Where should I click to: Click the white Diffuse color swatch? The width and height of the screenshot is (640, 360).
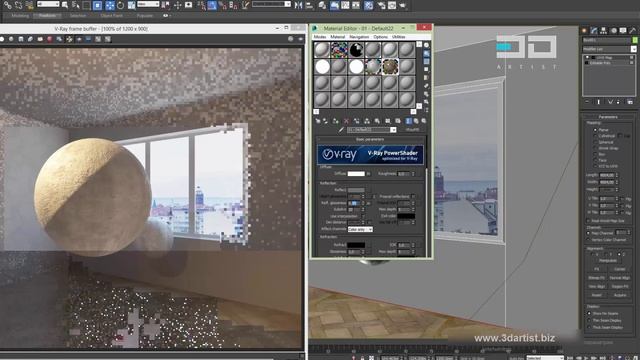pyautogui.click(x=356, y=174)
